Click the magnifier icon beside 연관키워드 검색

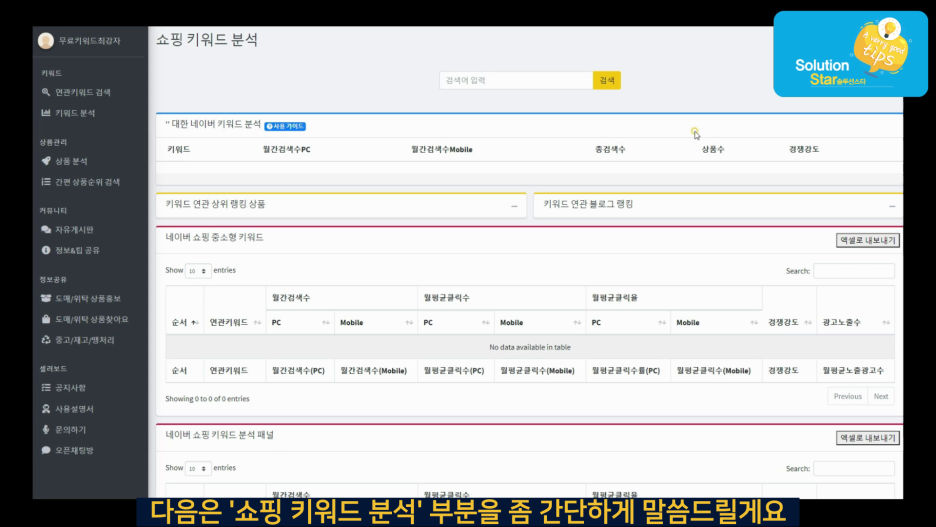(x=46, y=93)
